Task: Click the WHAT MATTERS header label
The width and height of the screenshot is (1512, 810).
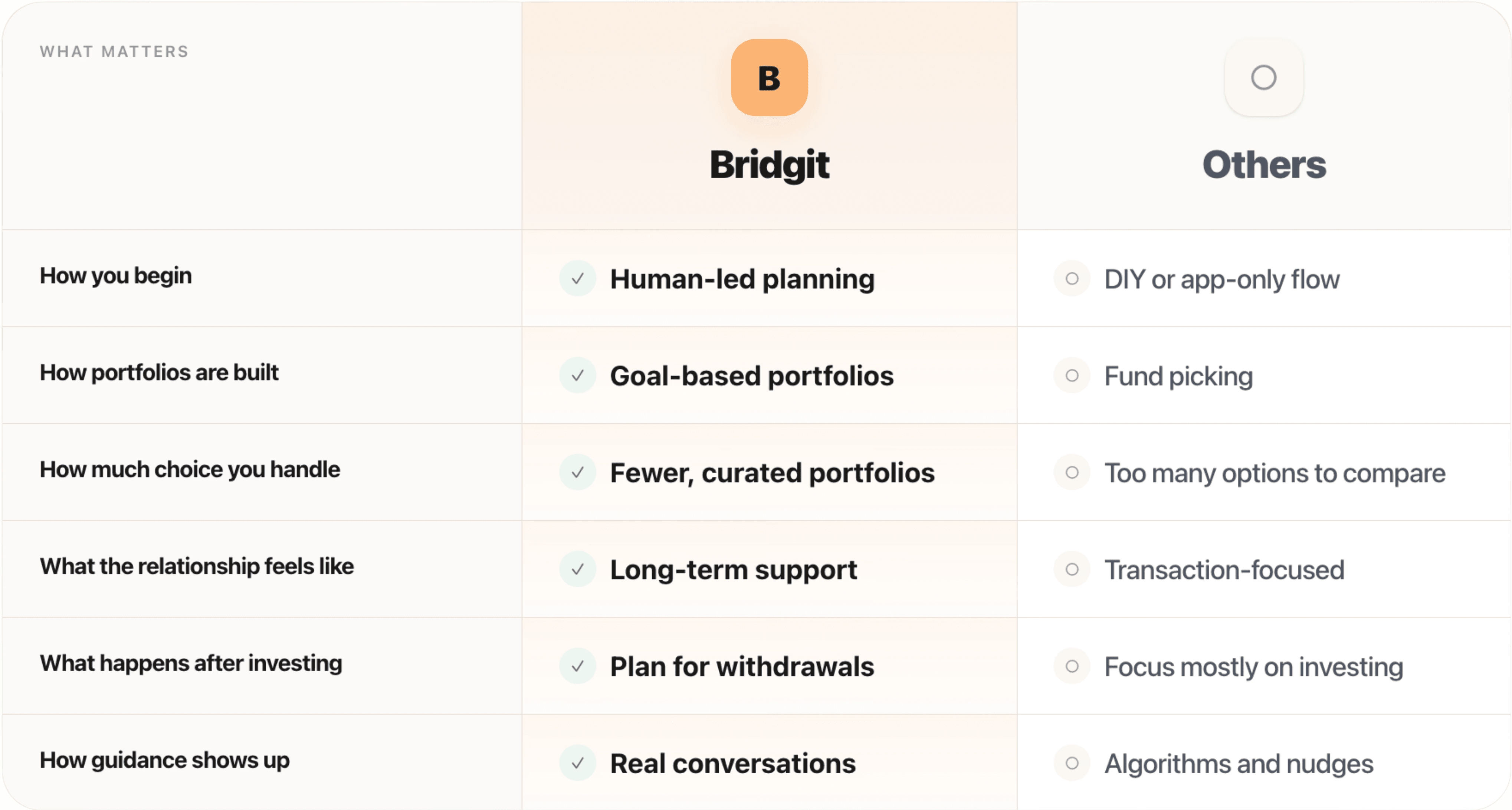Action: click(x=114, y=52)
